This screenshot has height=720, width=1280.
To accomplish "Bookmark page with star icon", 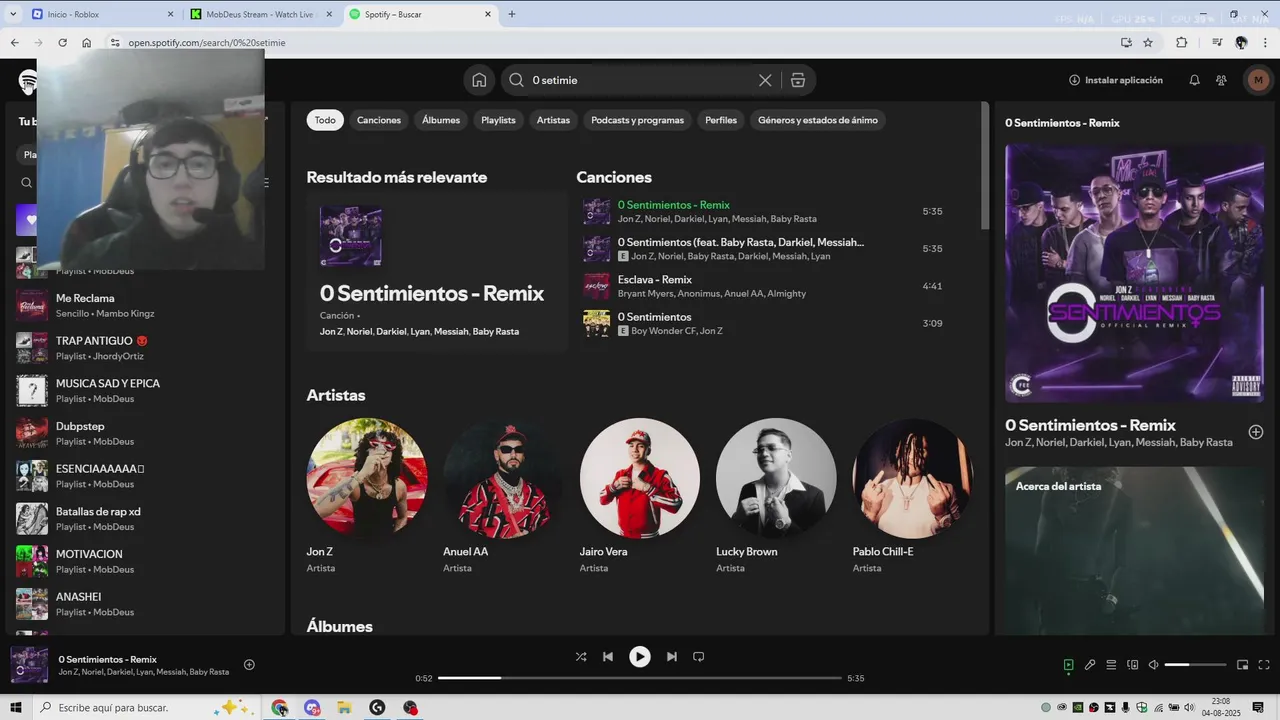I will point(1148,43).
